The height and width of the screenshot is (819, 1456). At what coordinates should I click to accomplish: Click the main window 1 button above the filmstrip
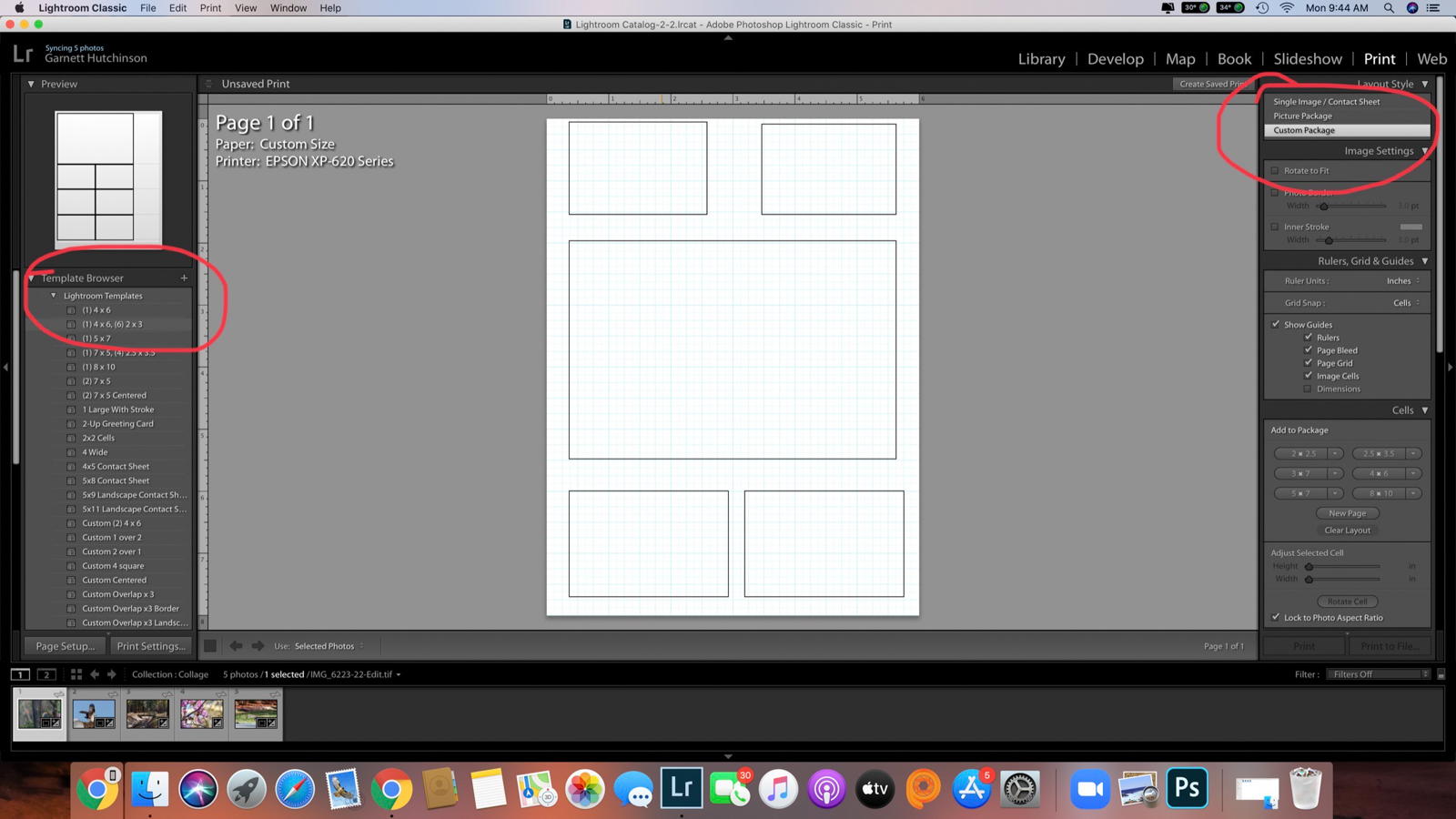[x=20, y=674]
